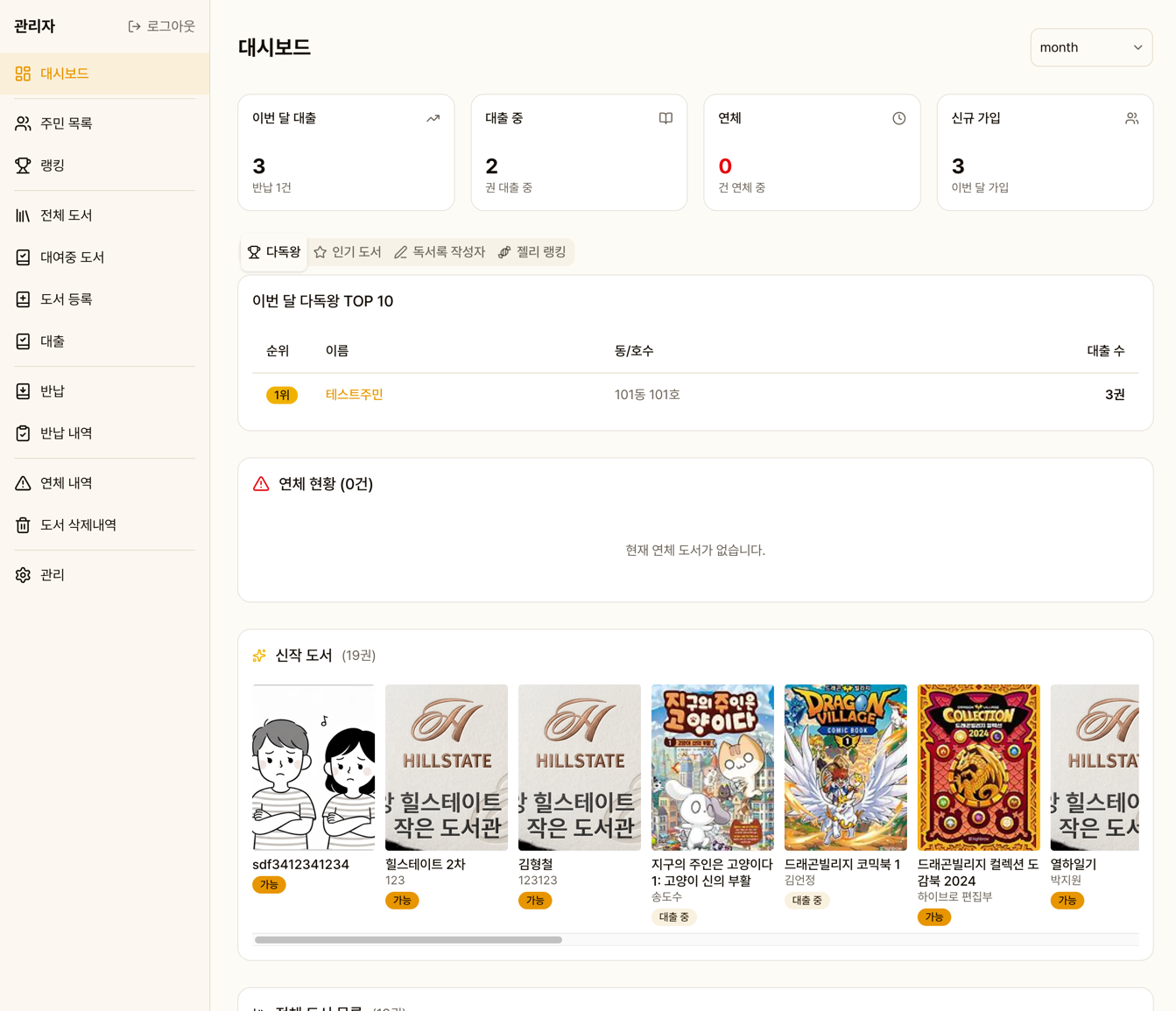The width and height of the screenshot is (1176, 1011).
Task: Switch to the 인기 도서 tab
Action: (x=348, y=252)
